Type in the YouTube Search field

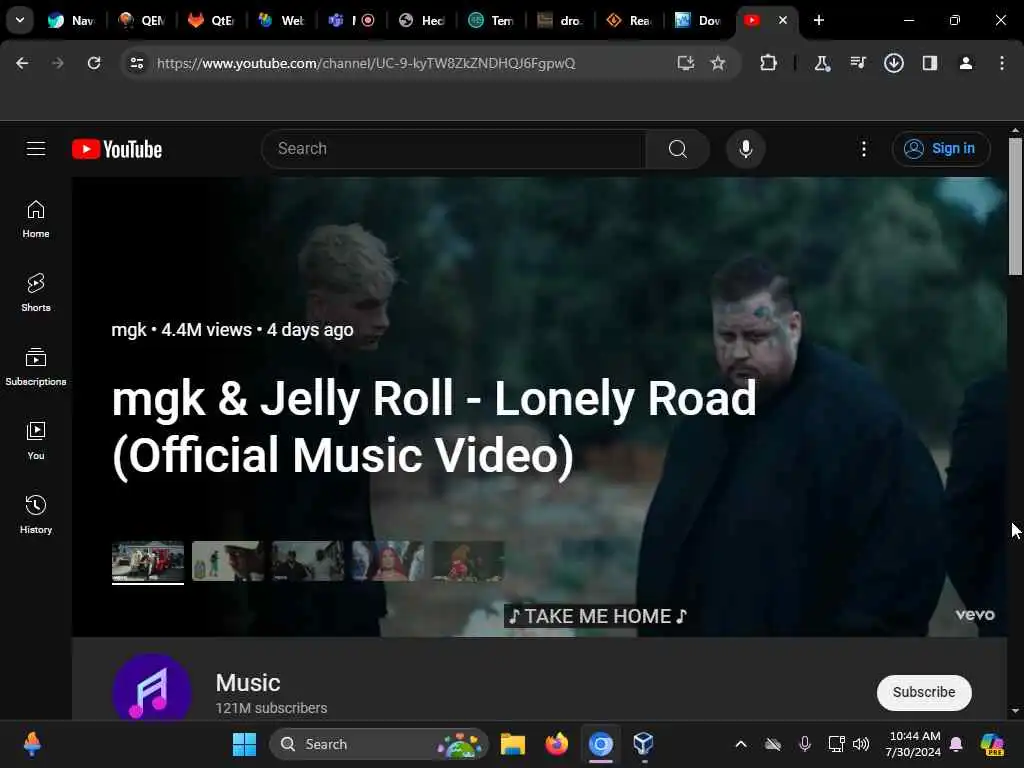[x=453, y=149]
